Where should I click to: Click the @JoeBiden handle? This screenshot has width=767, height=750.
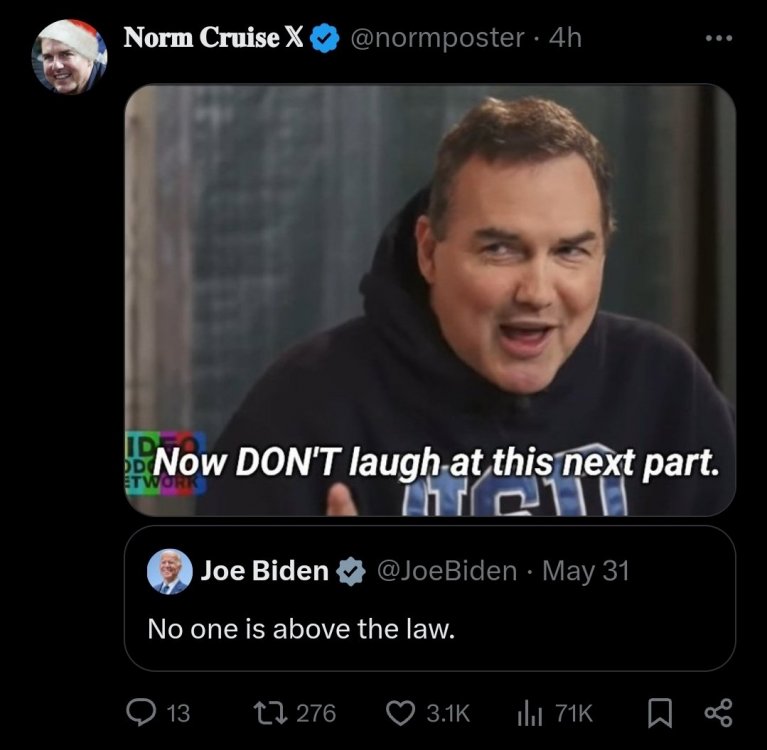pos(446,571)
